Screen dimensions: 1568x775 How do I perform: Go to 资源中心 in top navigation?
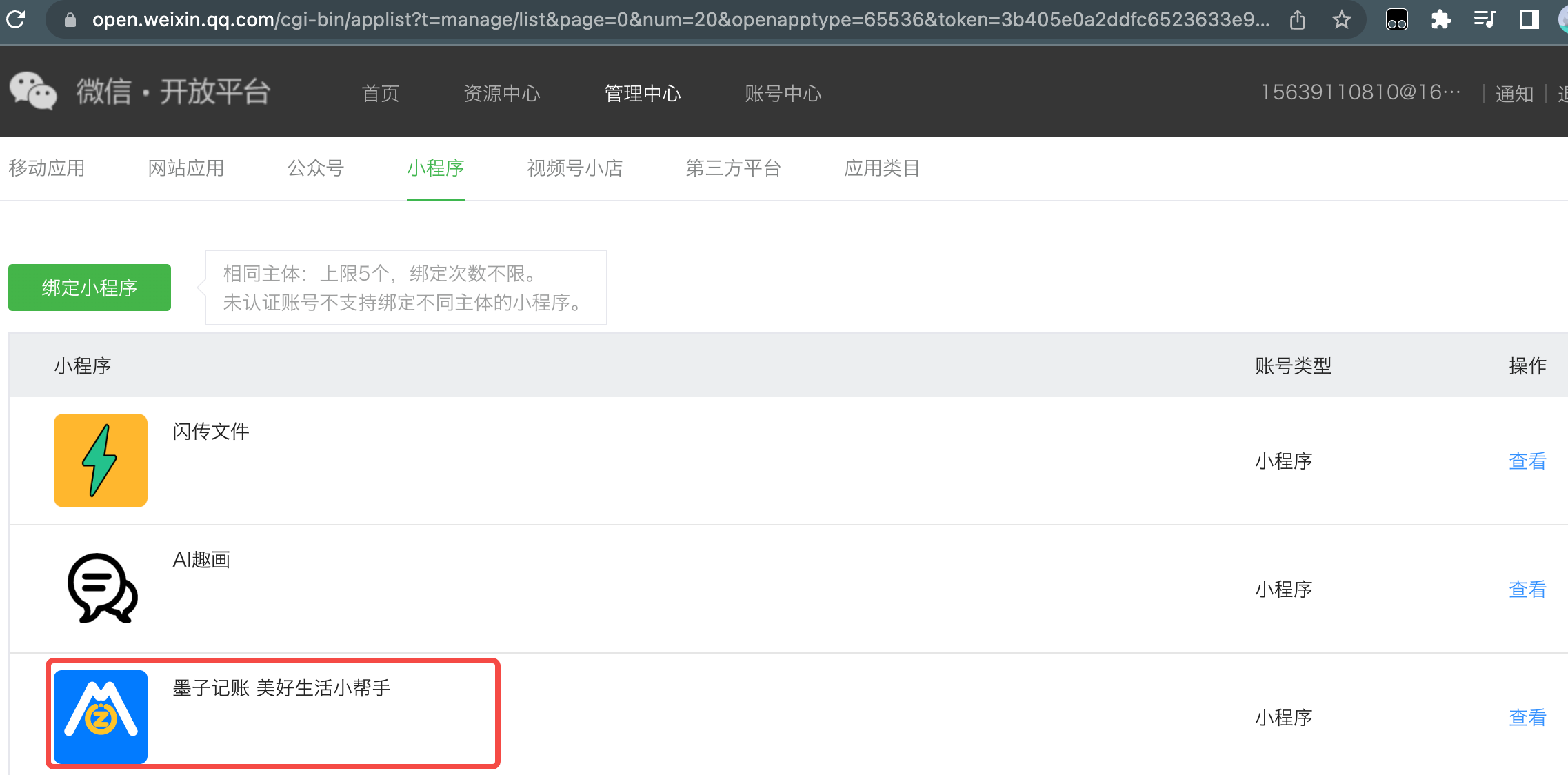pyautogui.click(x=502, y=93)
